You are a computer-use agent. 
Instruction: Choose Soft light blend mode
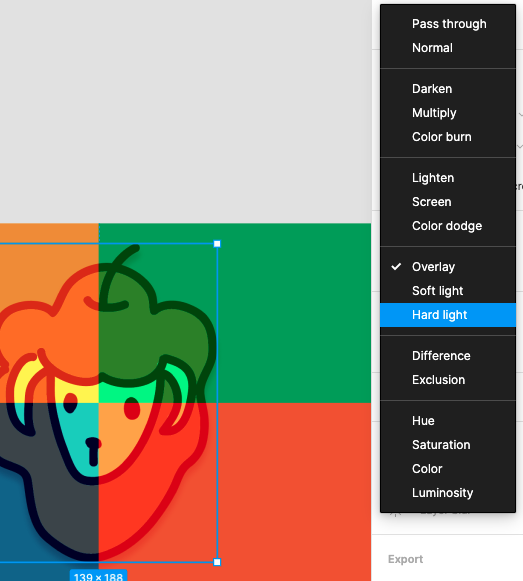coord(448,291)
